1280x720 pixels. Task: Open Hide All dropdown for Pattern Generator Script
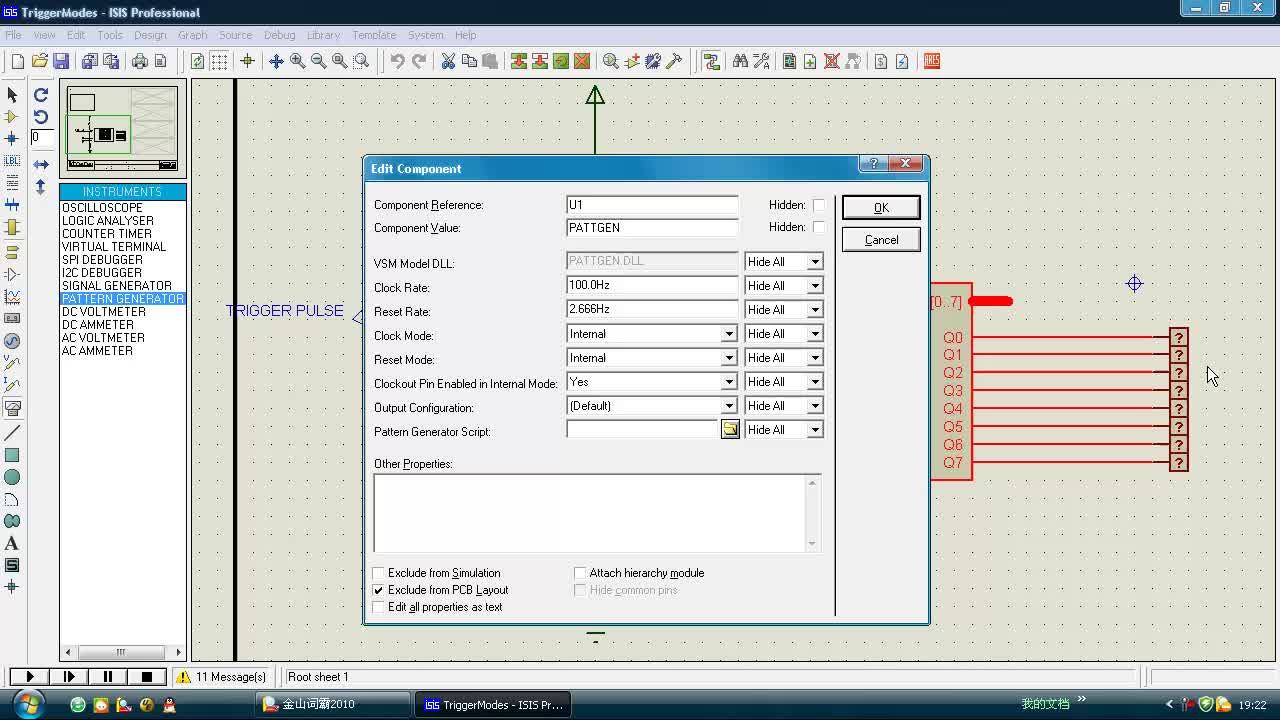[815, 430]
